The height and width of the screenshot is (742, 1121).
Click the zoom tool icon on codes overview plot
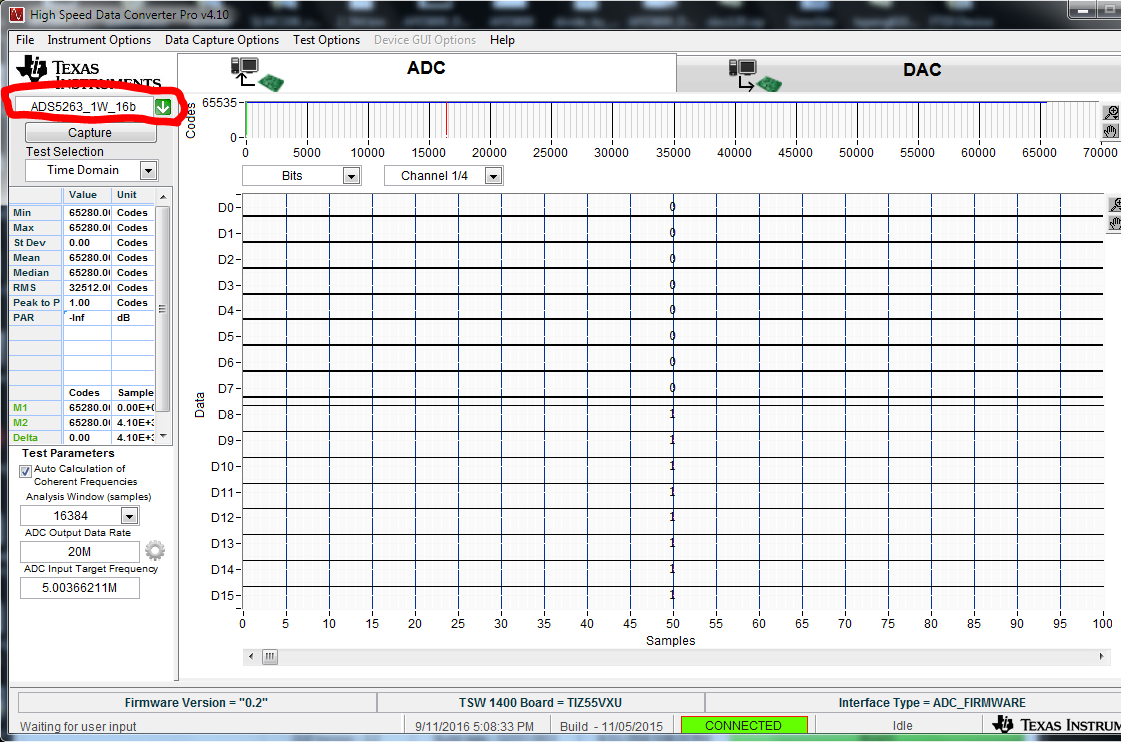click(x=1111, y=112)
